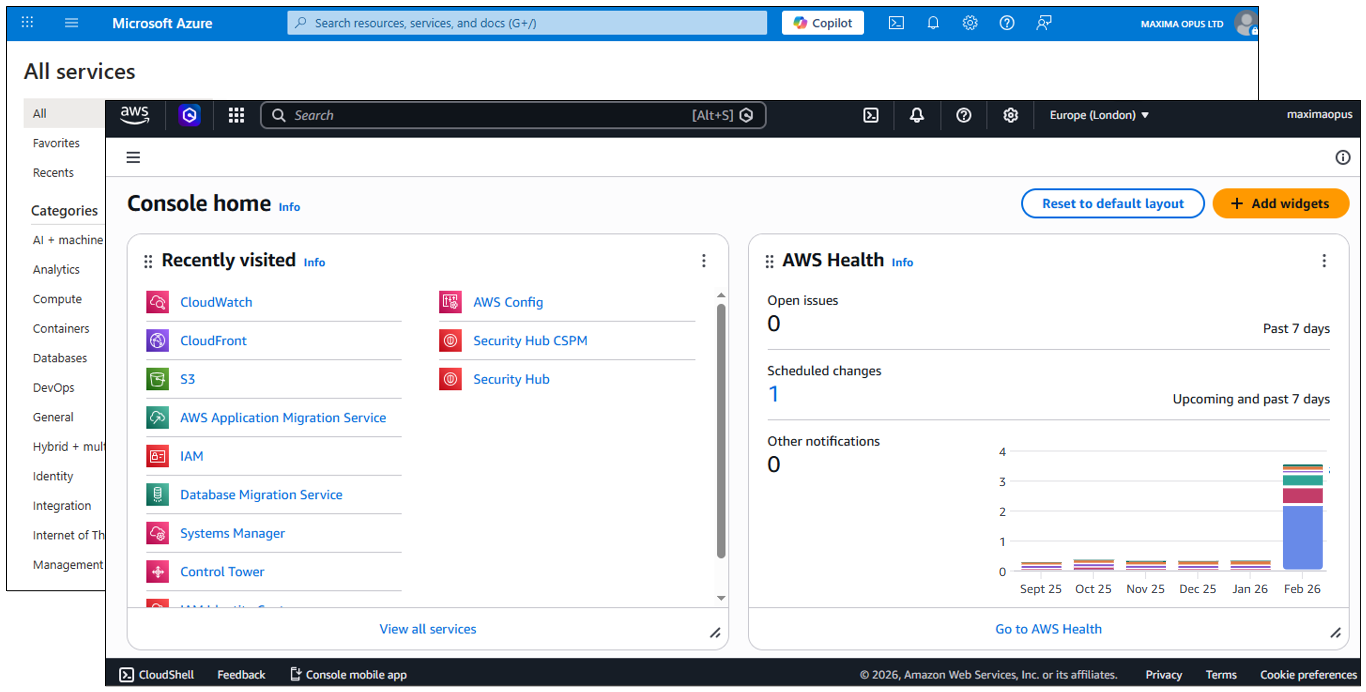Click the AWS notifications bell icon
Viewport: 1366px width, 692px height.
click(x=917, y=115)
